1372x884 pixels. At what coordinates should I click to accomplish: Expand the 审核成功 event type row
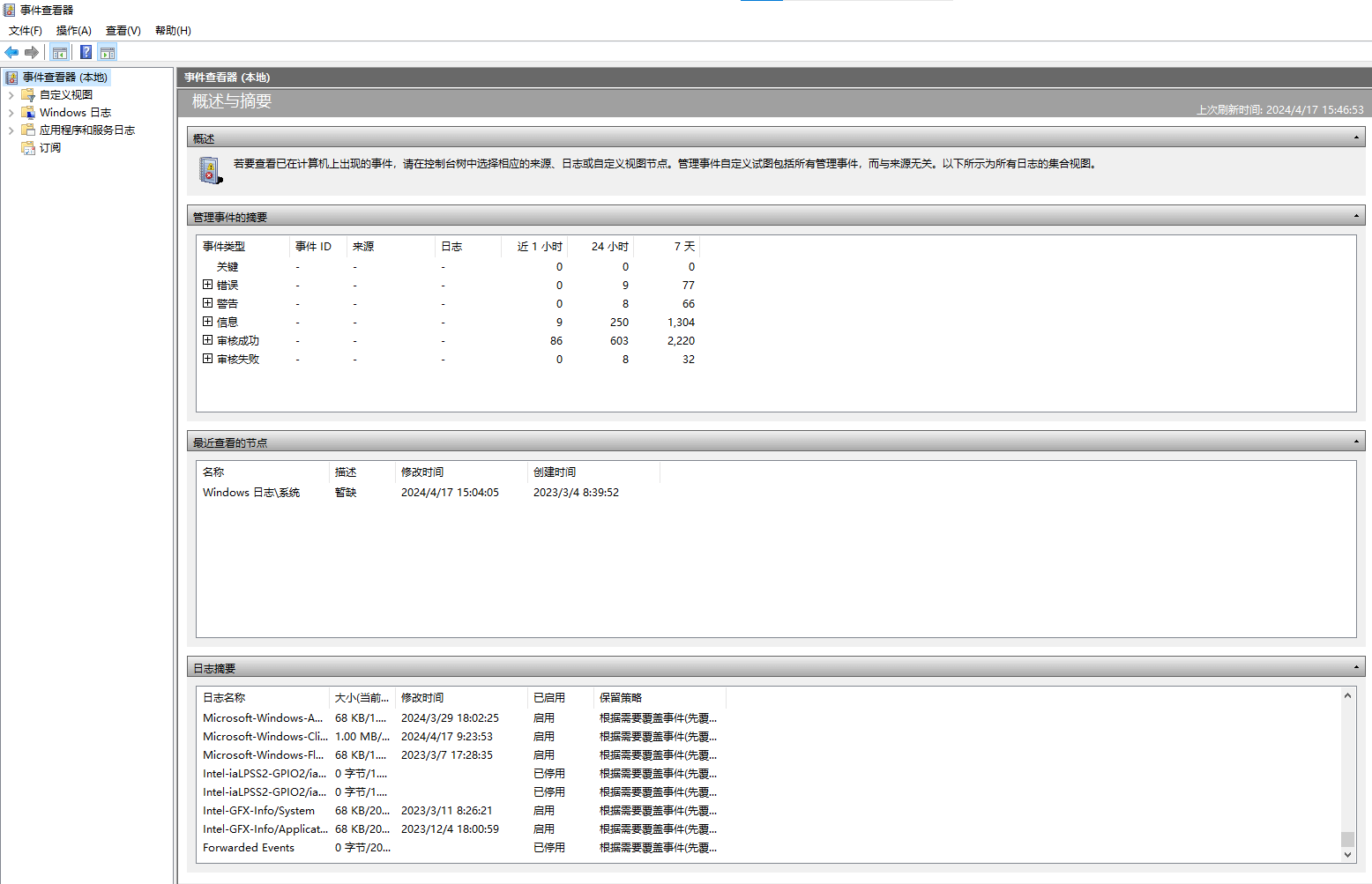point(208,340)
